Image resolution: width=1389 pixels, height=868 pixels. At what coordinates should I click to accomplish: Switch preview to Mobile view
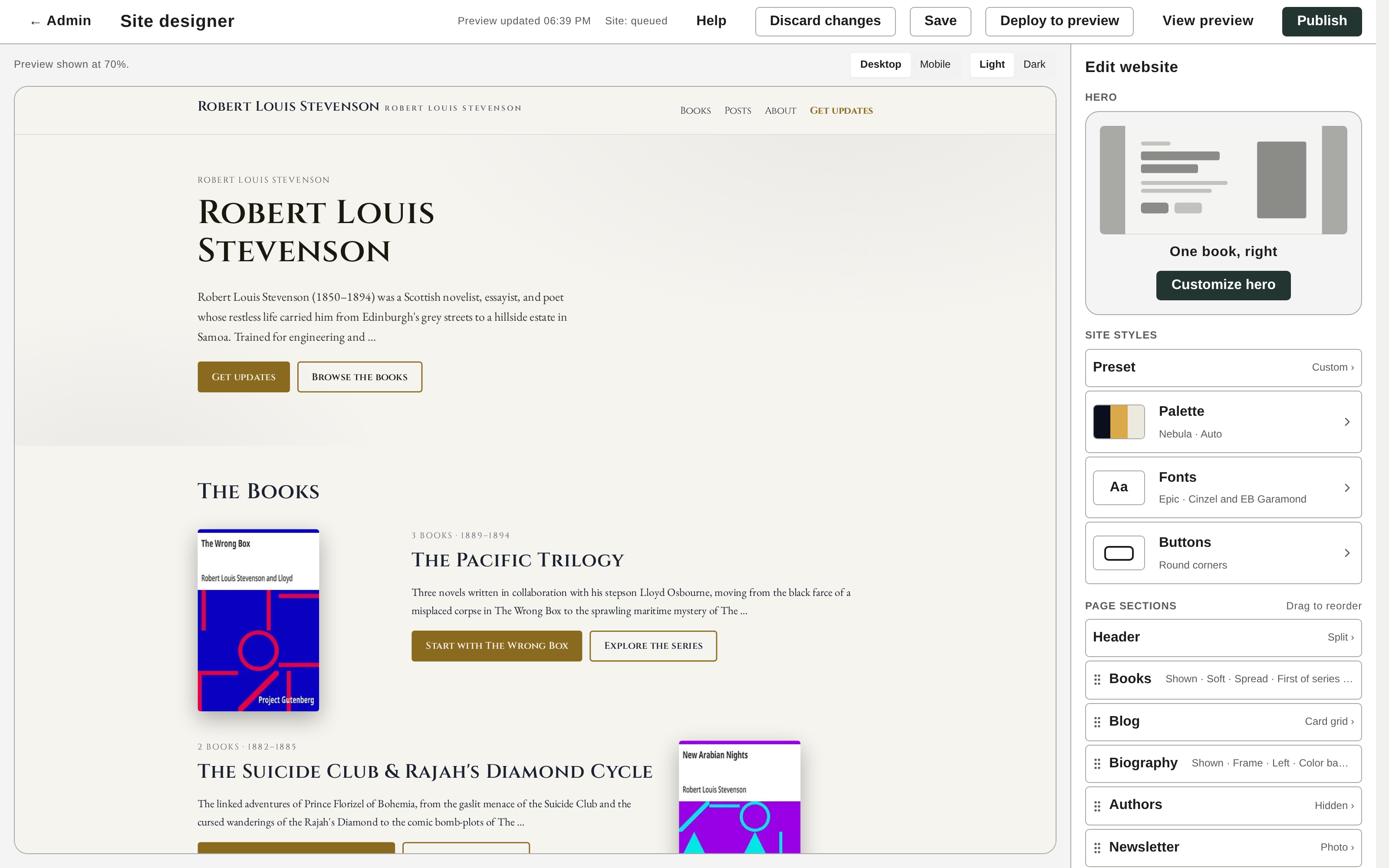coord(935,64)
